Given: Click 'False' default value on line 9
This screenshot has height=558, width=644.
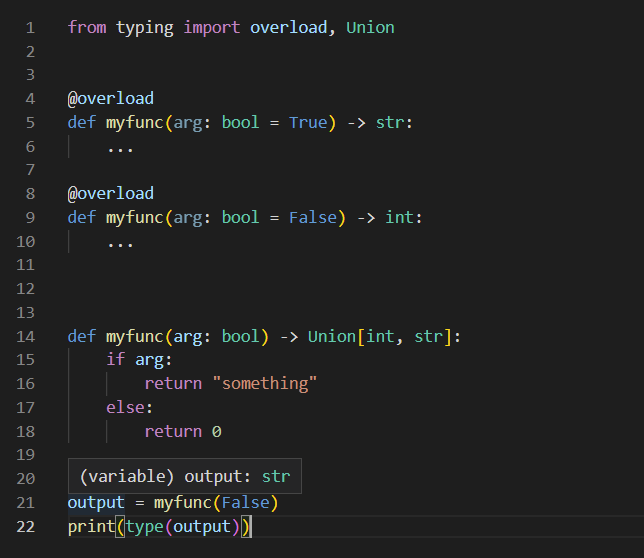Looking at the screenshot, I should (313, 217).
